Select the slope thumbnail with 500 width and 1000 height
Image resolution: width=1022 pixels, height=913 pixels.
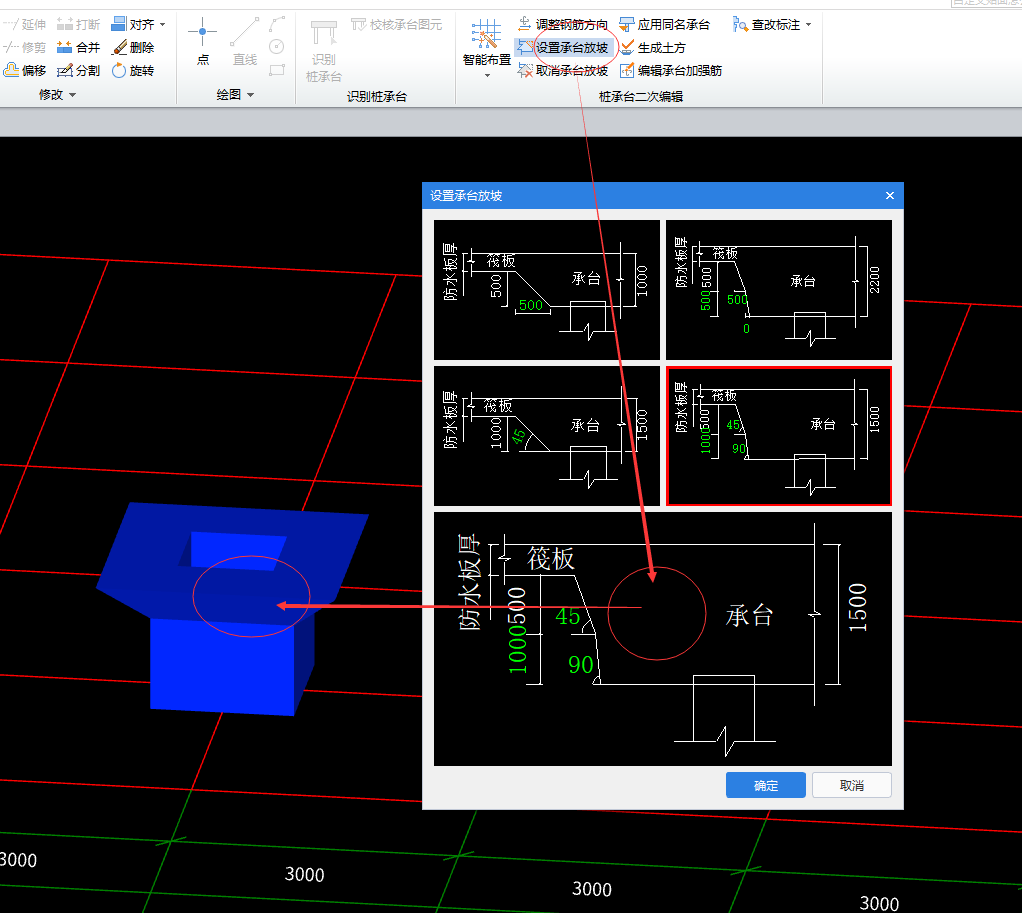547,289
